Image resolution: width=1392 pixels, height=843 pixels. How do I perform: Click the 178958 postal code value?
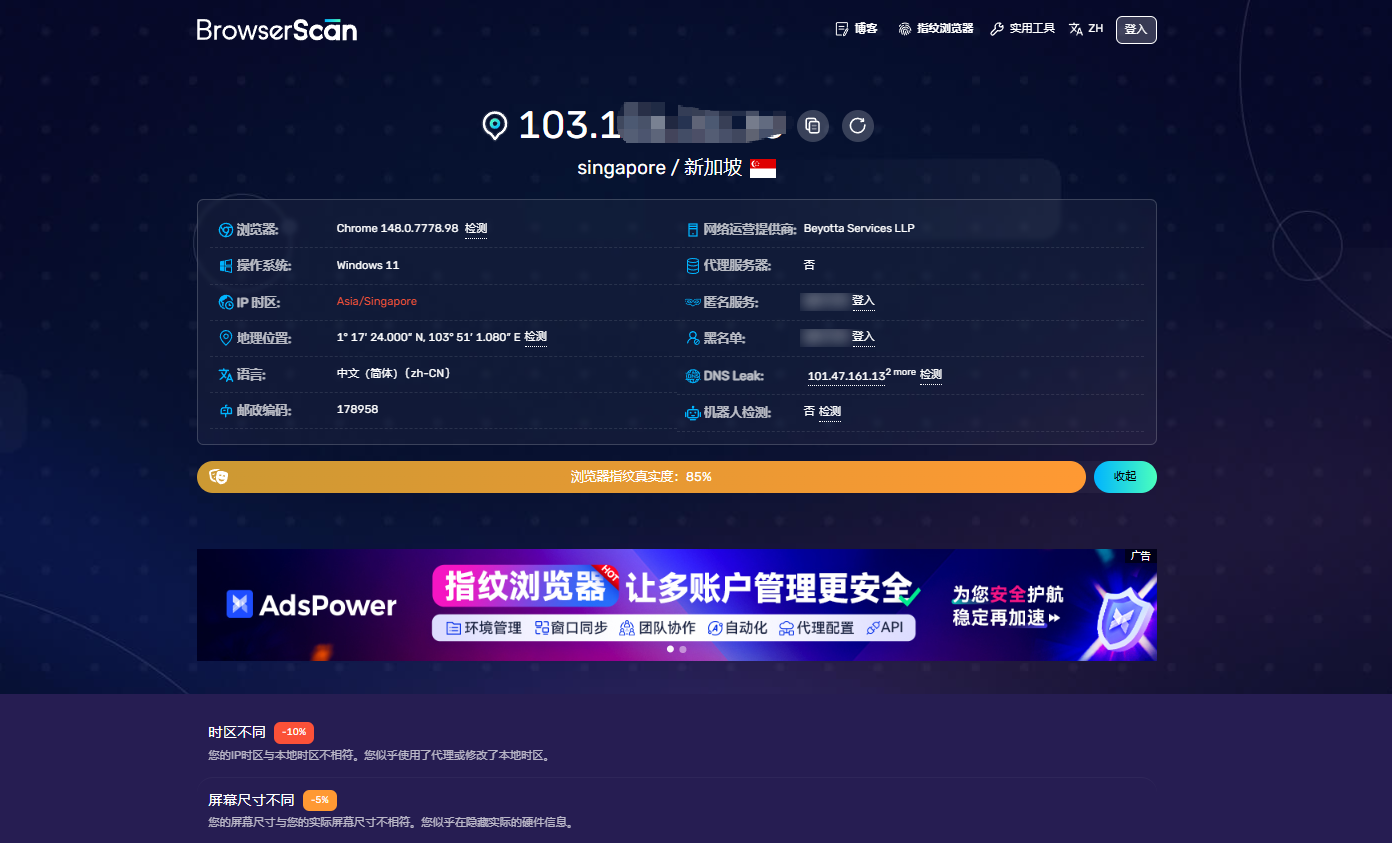357,409
